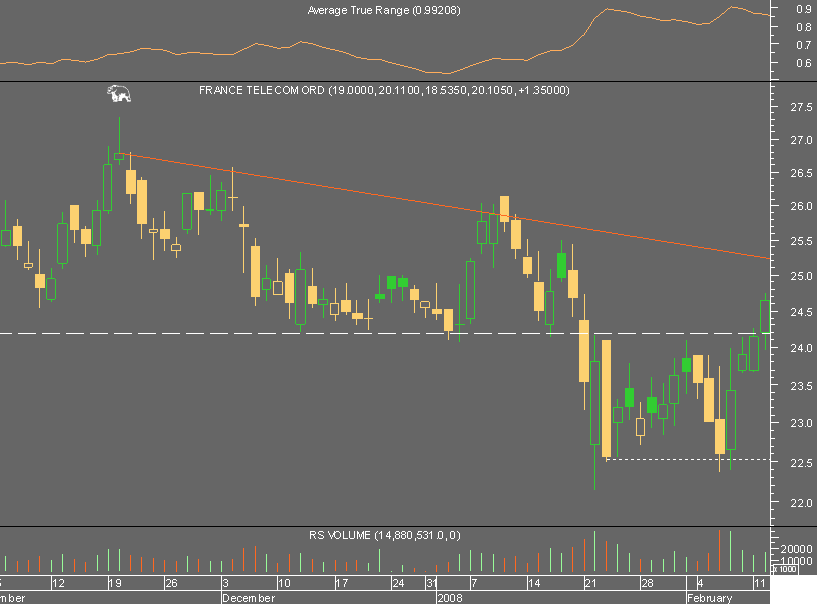
Task: Select the 28 date label on the time axis
Action: pos(647,583)
